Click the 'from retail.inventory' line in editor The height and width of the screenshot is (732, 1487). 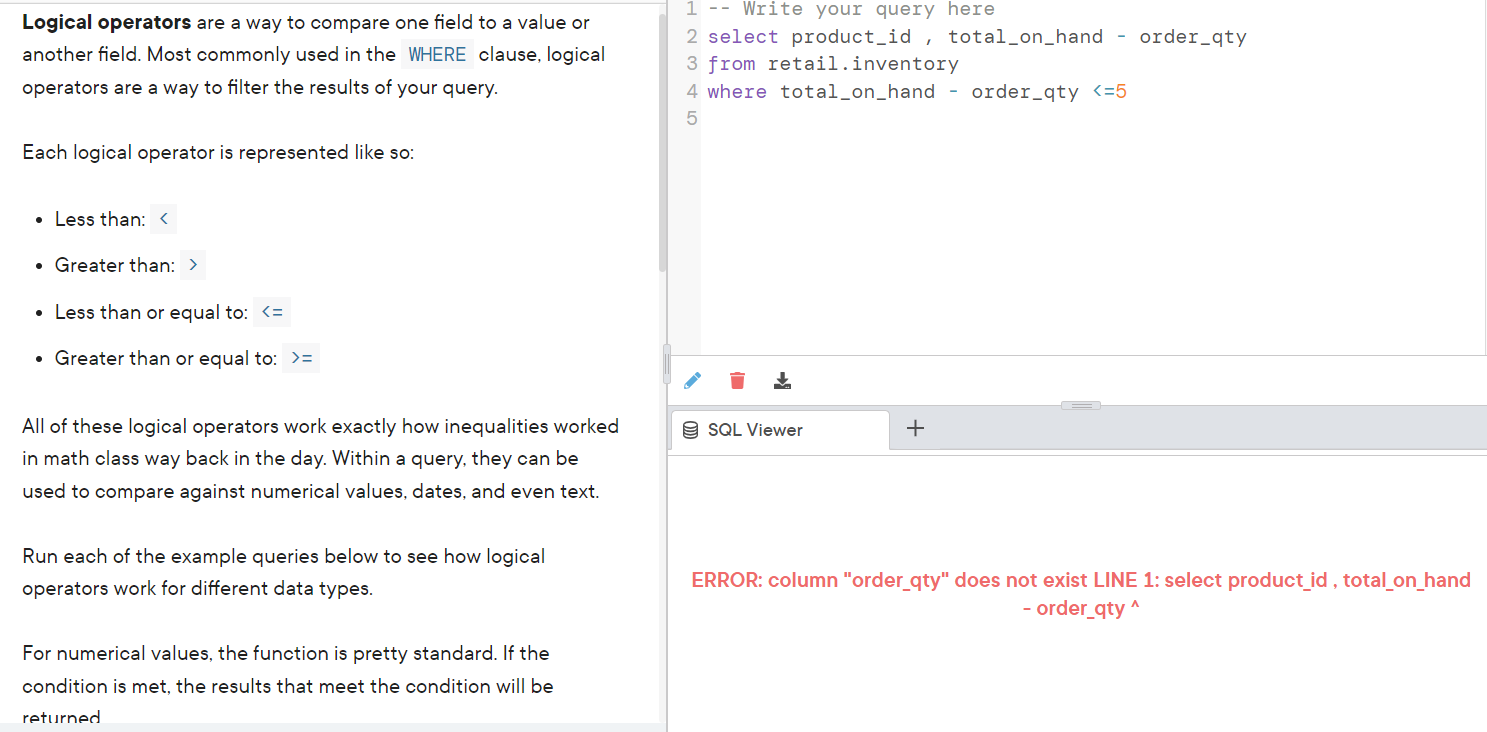pos(833,64)
